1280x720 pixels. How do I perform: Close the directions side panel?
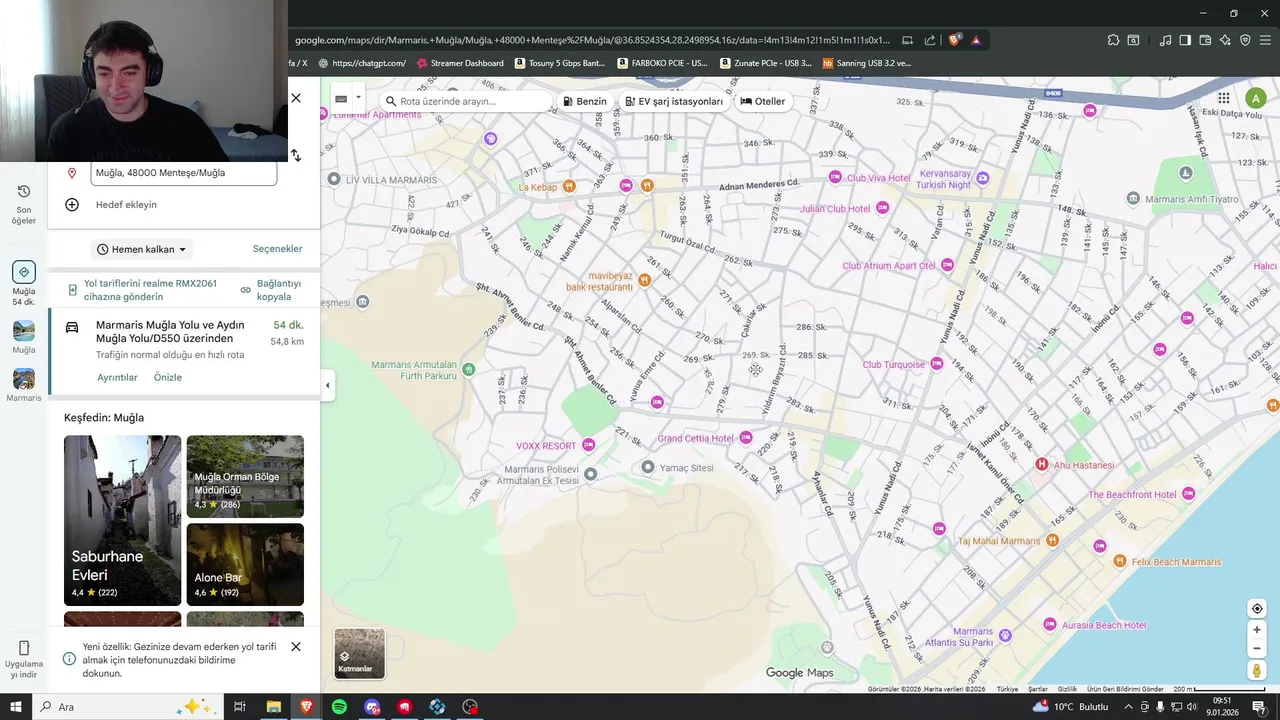[x=296, y=98]
